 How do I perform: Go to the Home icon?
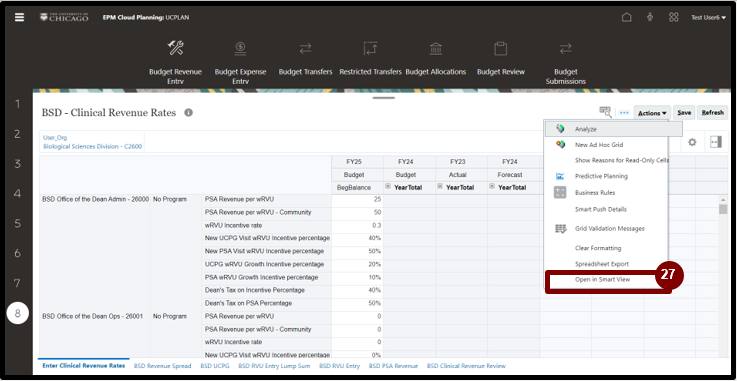point(627,17)
